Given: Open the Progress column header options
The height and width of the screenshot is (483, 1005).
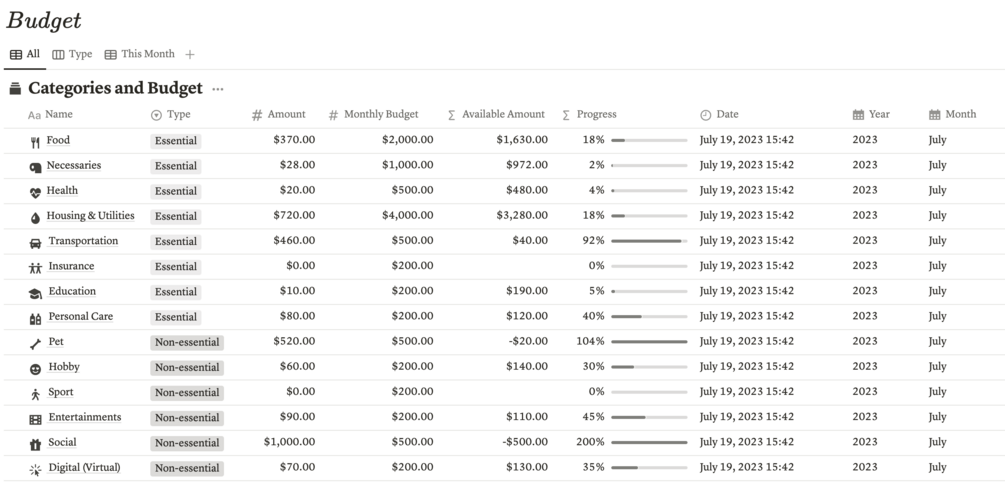Looking at the screenshot, I should point(596,115).
